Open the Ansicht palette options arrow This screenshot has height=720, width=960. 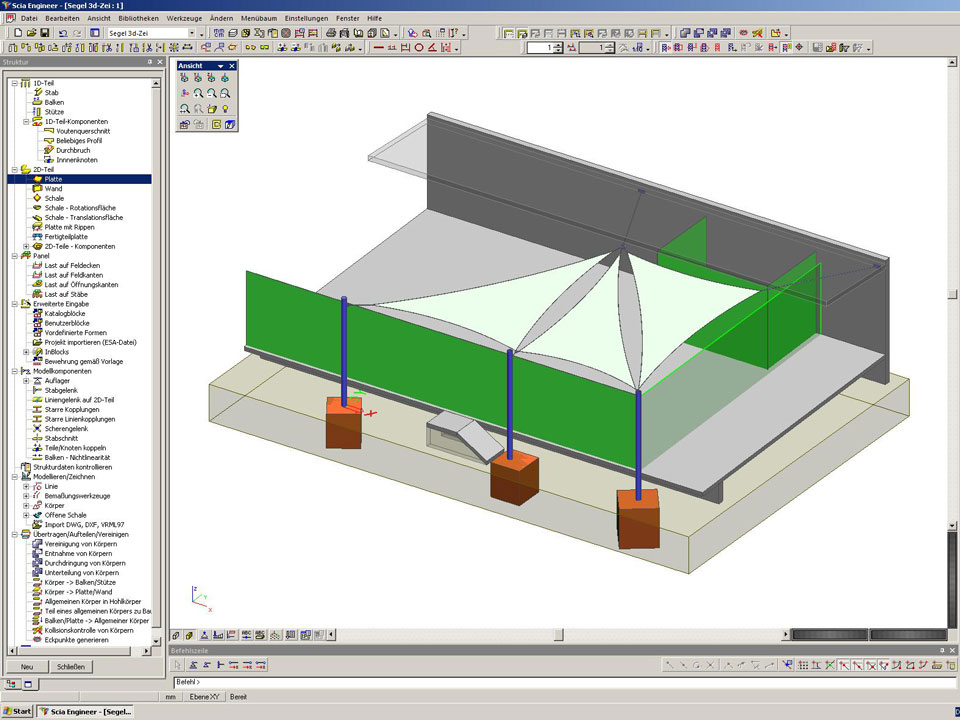220,66
